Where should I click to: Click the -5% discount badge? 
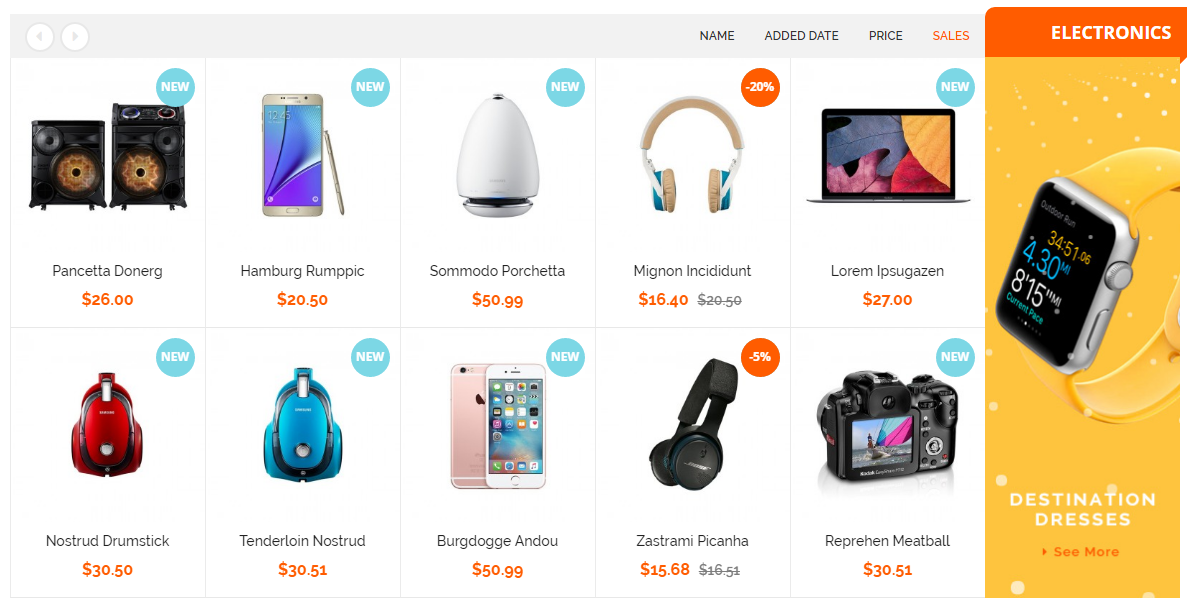click(x=760, y=356)
